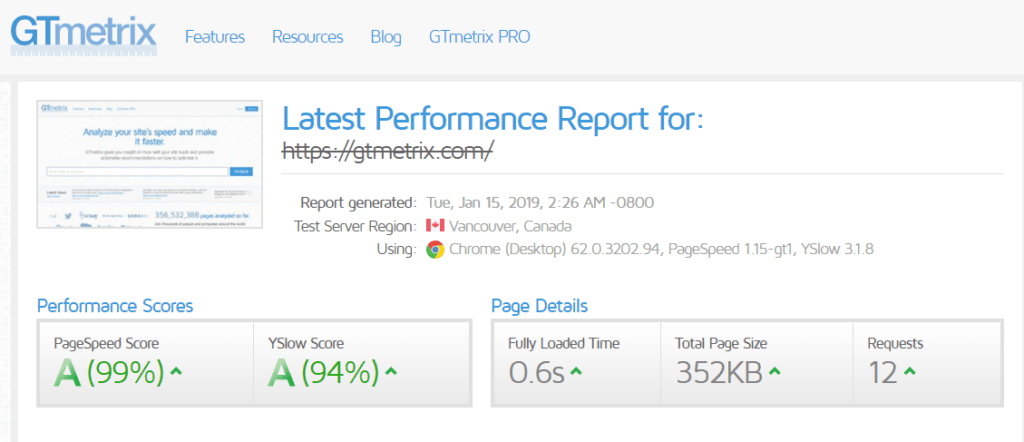Click the PageSpeed Score green arrow
Viewport: 1024px width, 442px height.
[x=175, y=371]
